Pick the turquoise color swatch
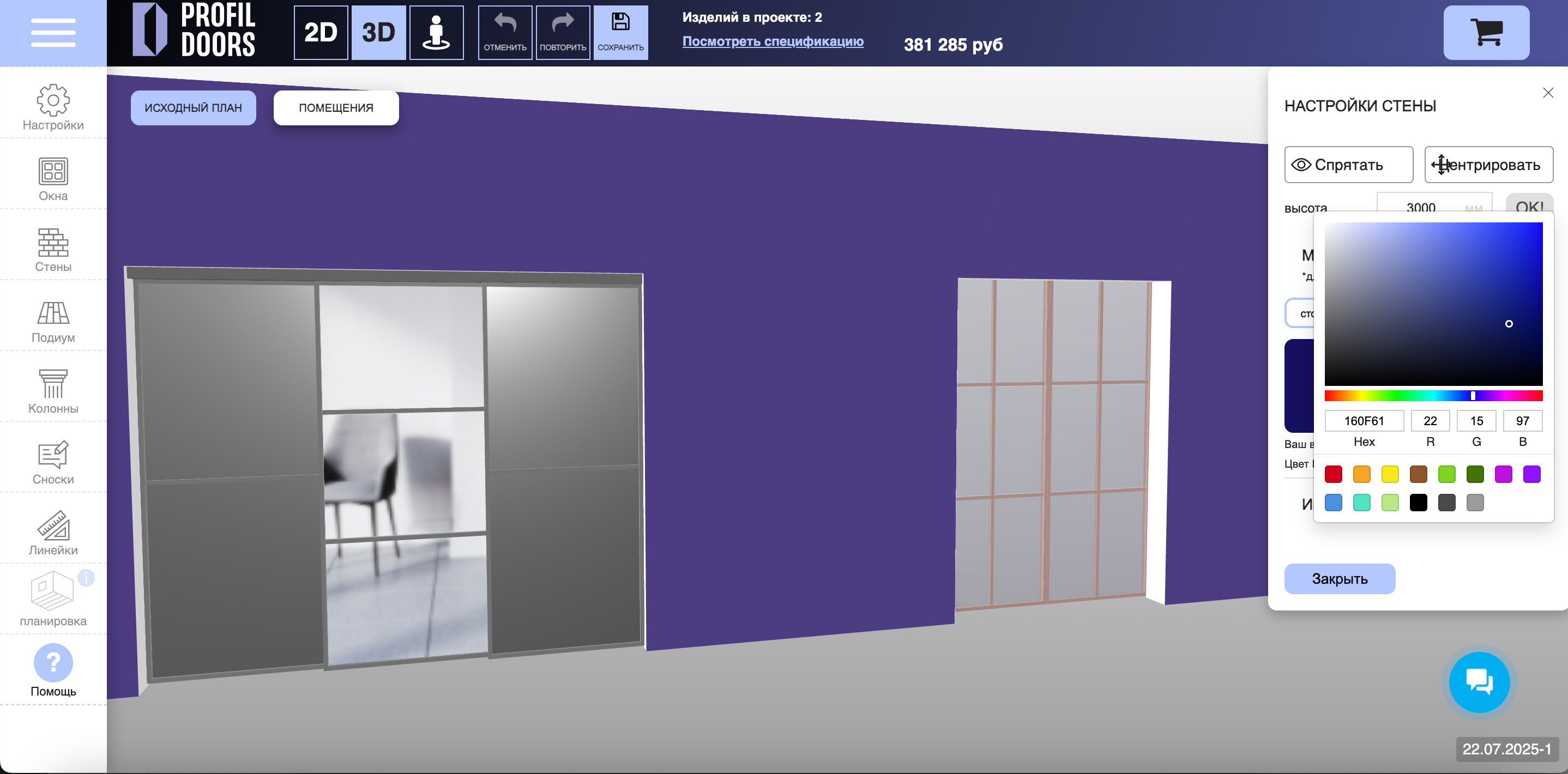1568x774 pixels. 1362,502
